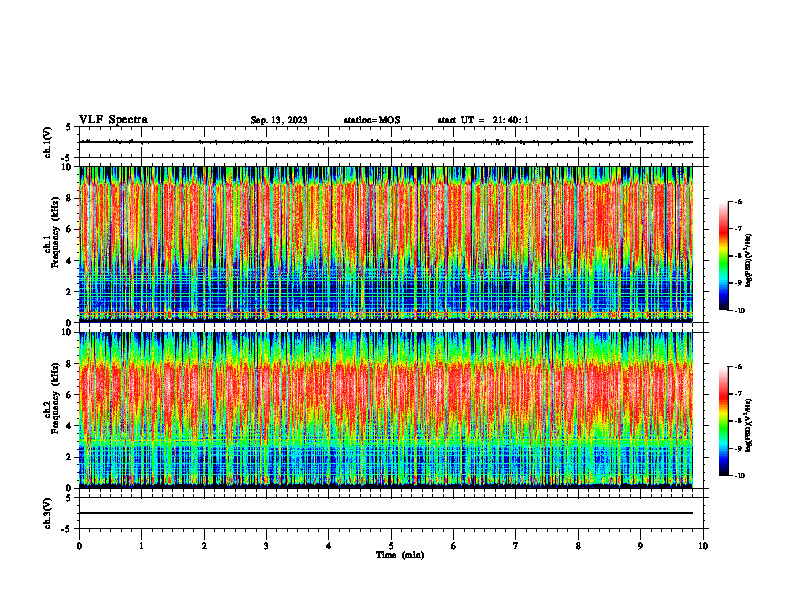The height and width of the screenshot is (612, 792).
Task: Click the time axis tick label "3"
Action: pos(266,546)
